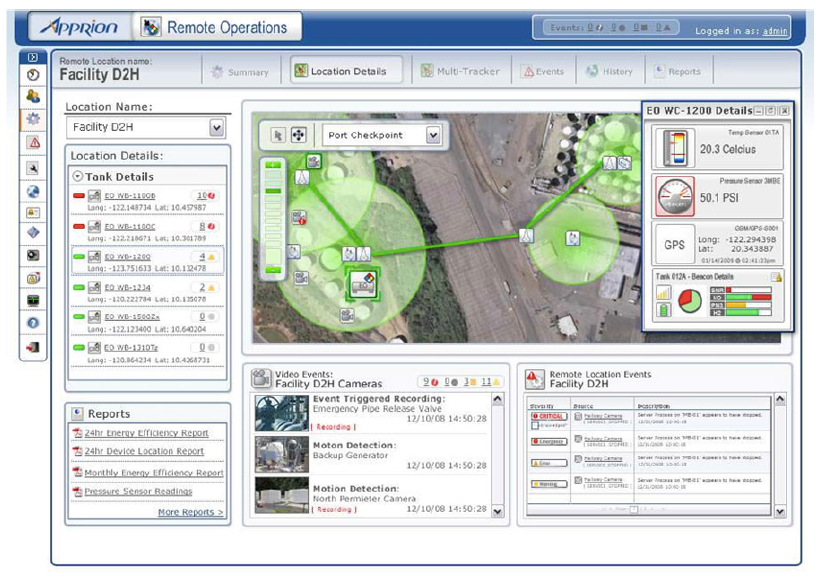Open the Emergency Pipe Release Valve video thumbnail

pos(281,412)
